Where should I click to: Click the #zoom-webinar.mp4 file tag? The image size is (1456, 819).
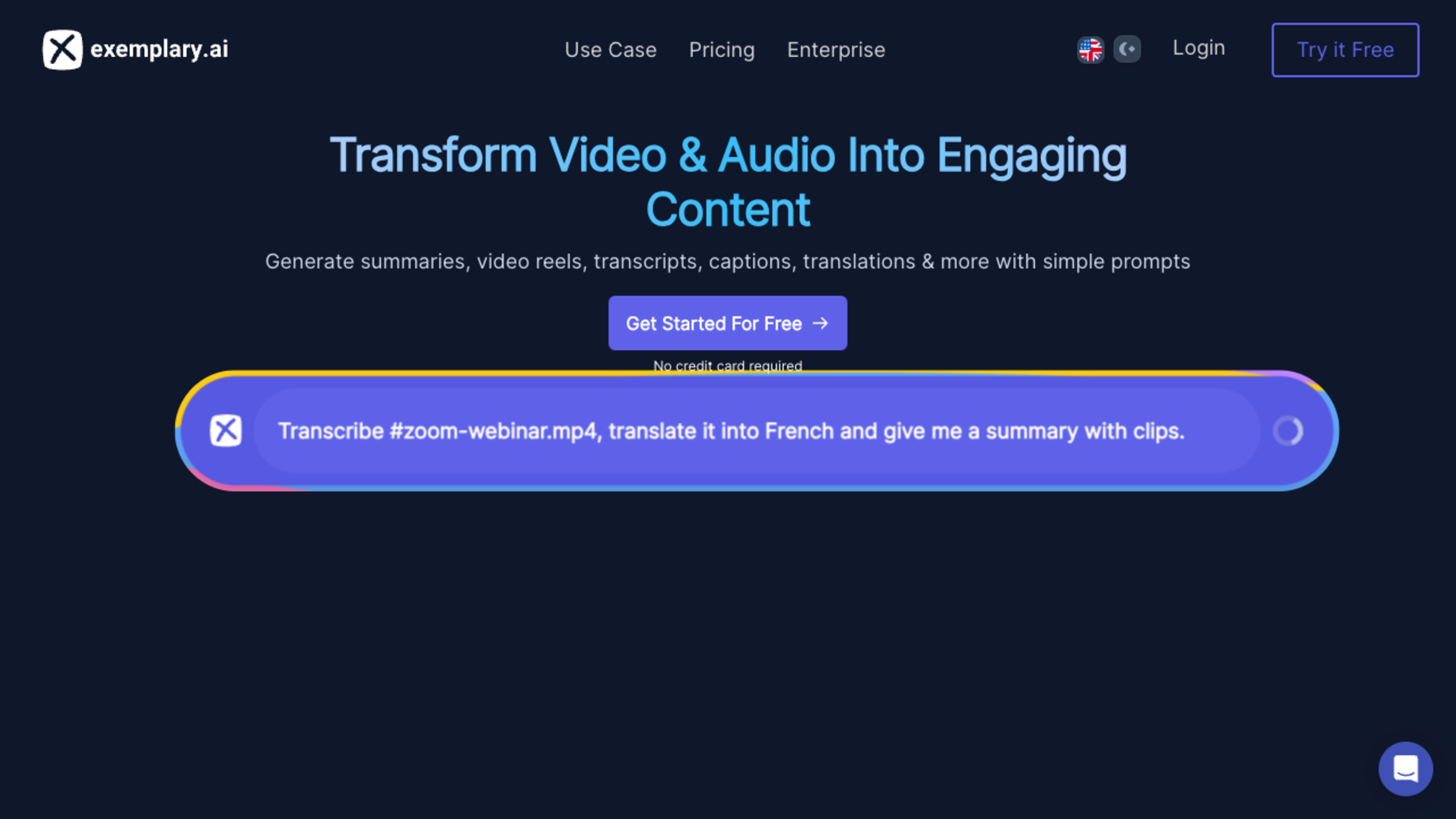493,431
